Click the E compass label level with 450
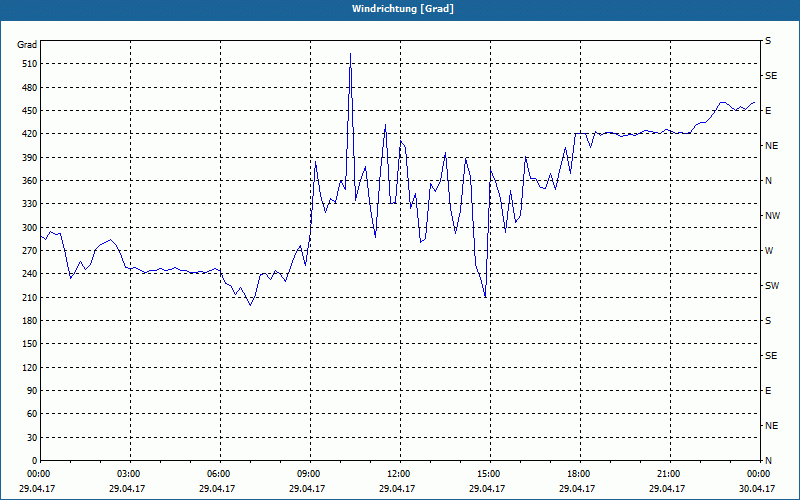This screenshot has width=800, height=500. tap(768, 111)
